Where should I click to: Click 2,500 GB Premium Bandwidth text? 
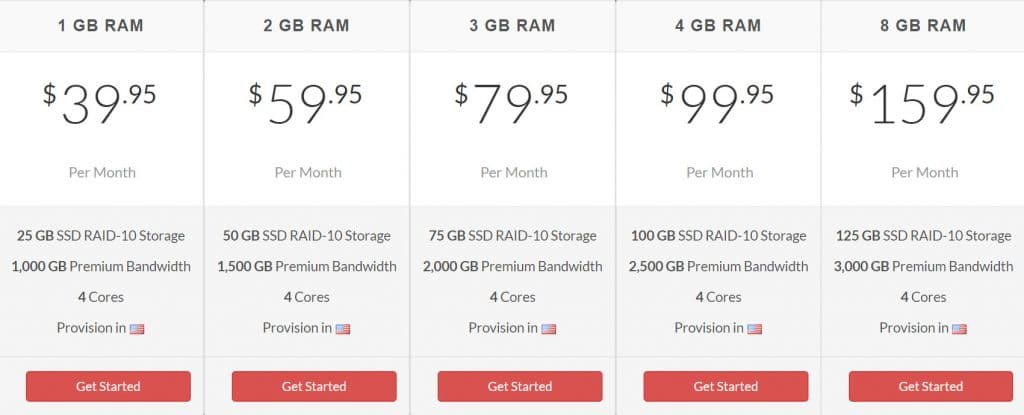[718, 267]
